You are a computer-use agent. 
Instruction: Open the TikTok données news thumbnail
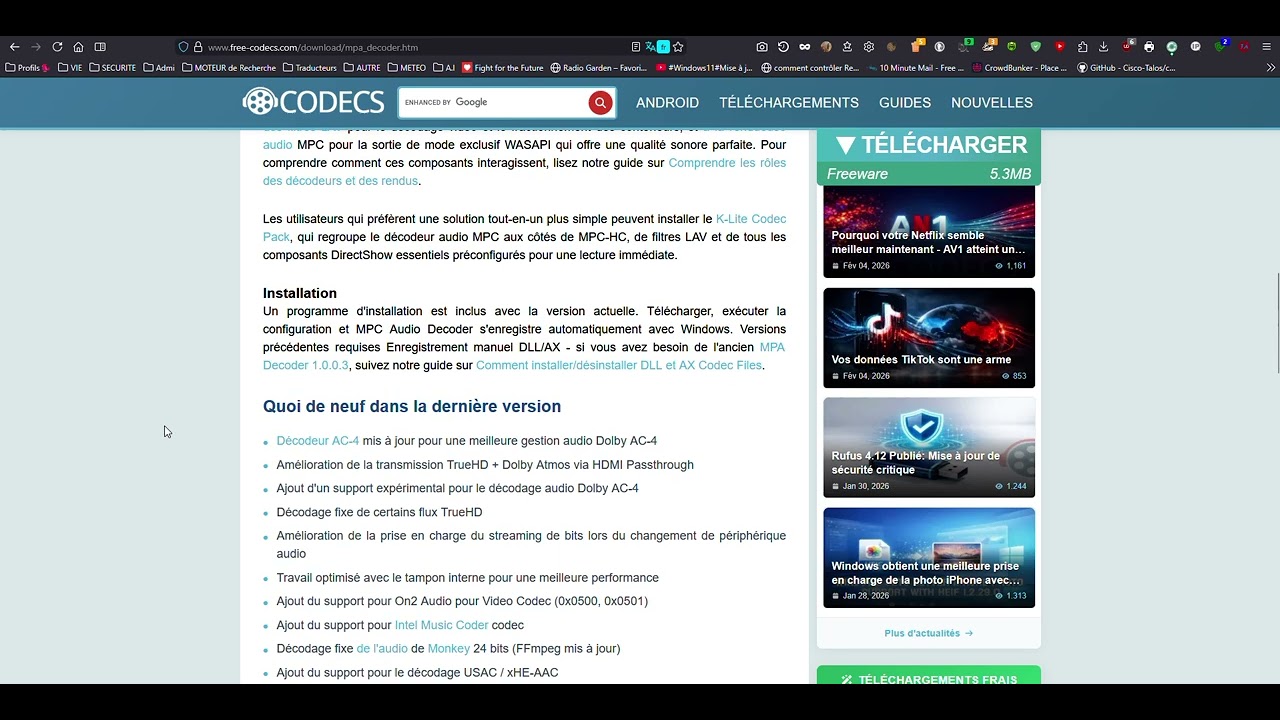point(929,338)
